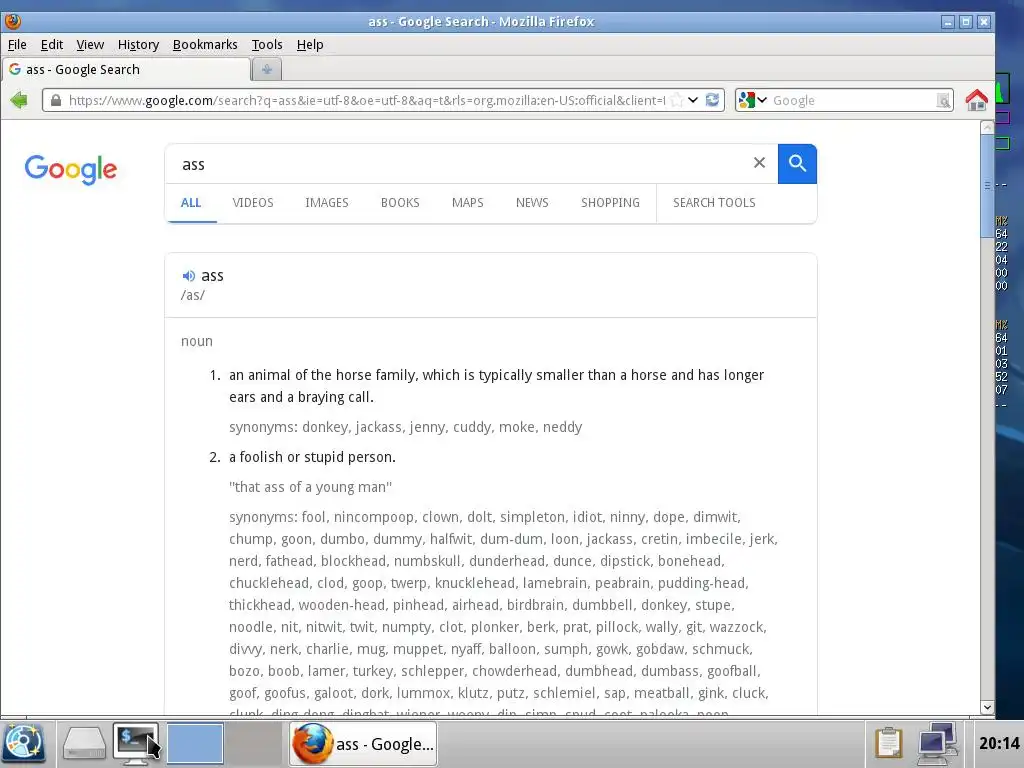Run search with the blue magnifier button

tap(797, 163)
